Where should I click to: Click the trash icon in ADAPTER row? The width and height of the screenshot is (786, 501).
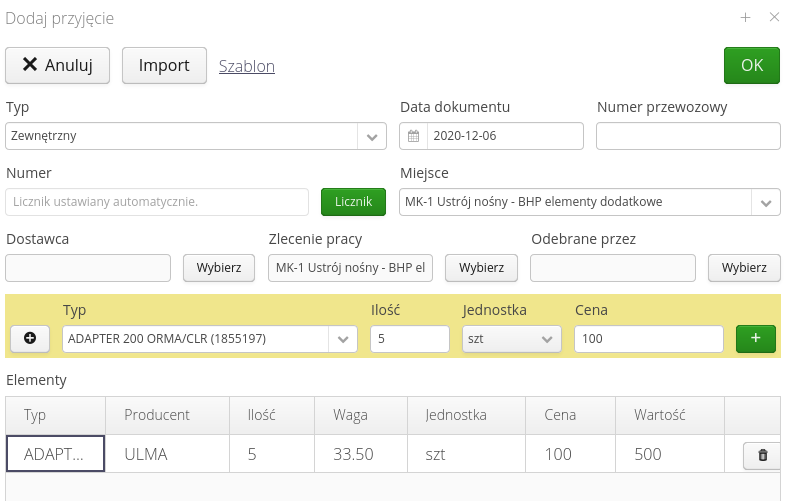coord(762,455)
